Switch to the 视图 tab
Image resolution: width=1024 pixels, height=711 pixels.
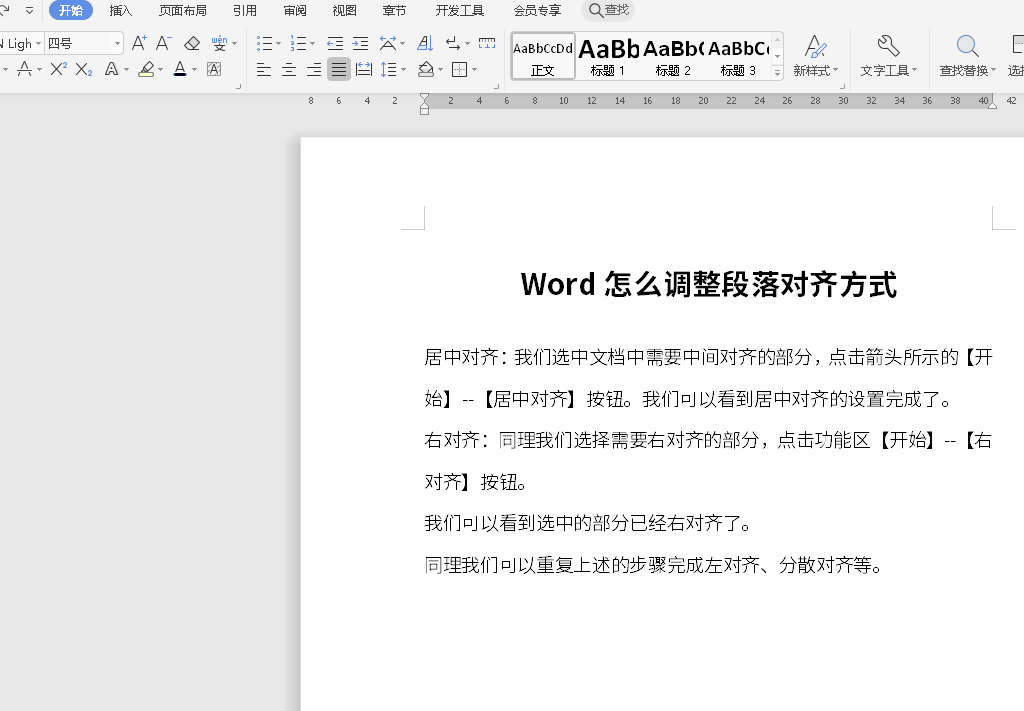345,10
